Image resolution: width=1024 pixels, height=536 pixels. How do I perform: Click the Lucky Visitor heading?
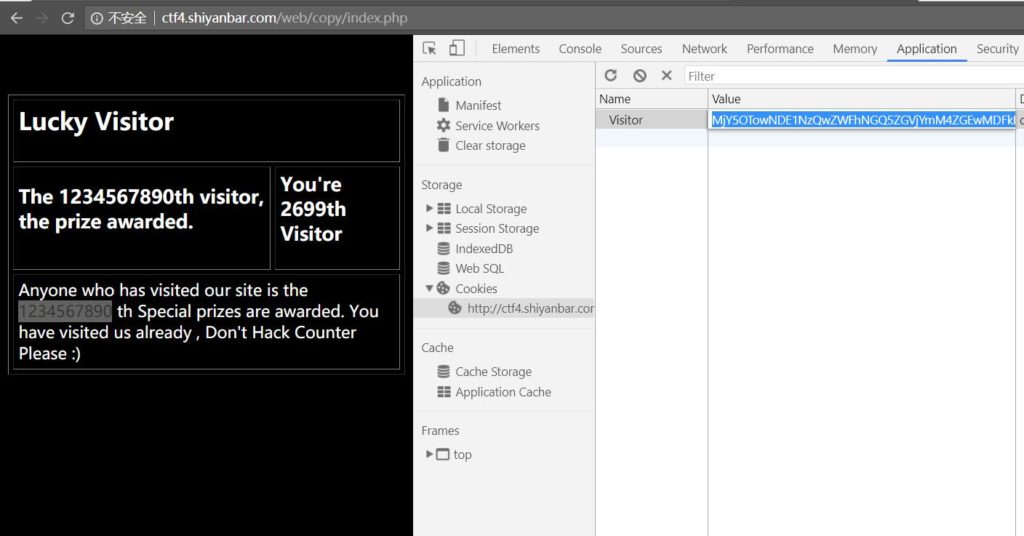click(x=97, y=121)
